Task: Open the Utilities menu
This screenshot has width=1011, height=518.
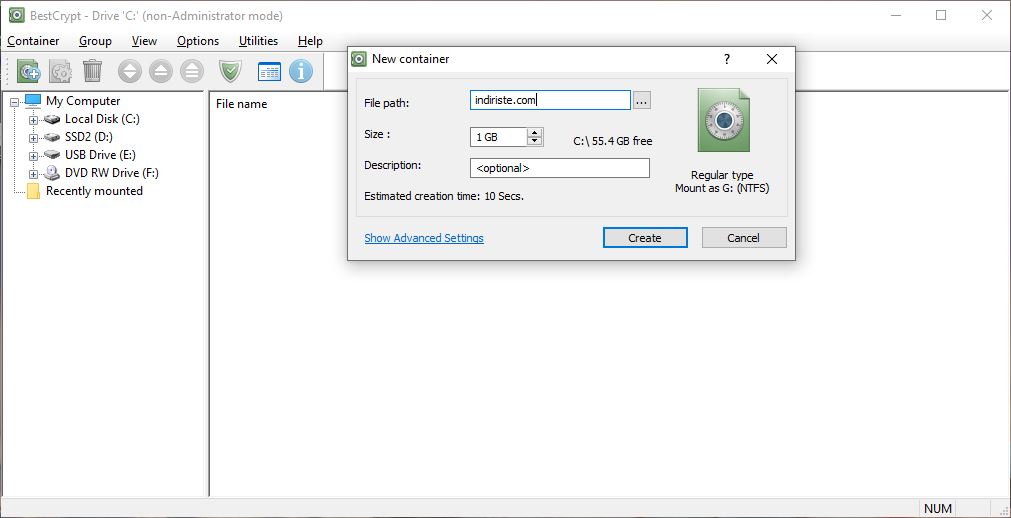Action: pos(258,41)
